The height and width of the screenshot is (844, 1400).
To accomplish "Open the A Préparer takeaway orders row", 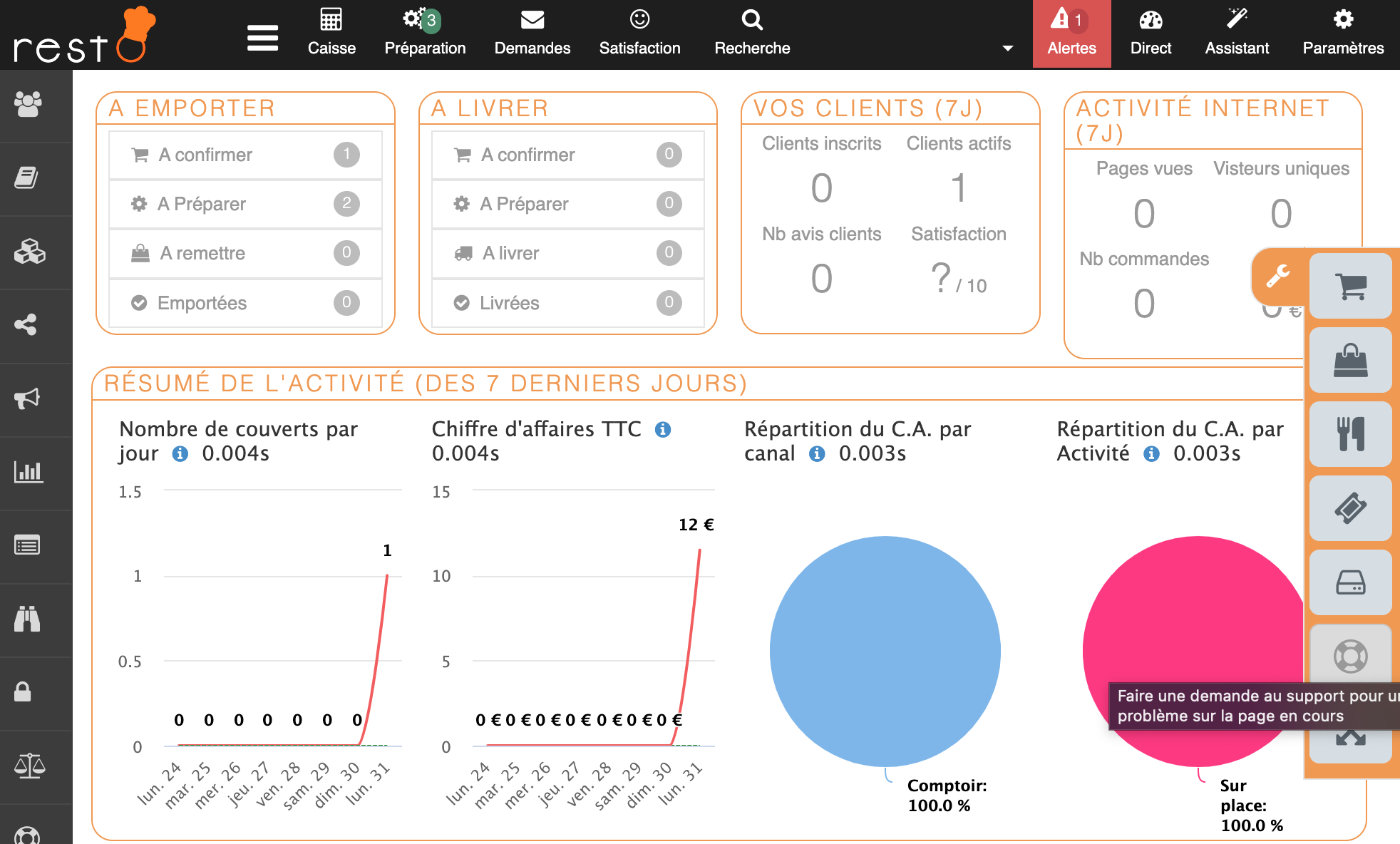I will tap(245, 204).
